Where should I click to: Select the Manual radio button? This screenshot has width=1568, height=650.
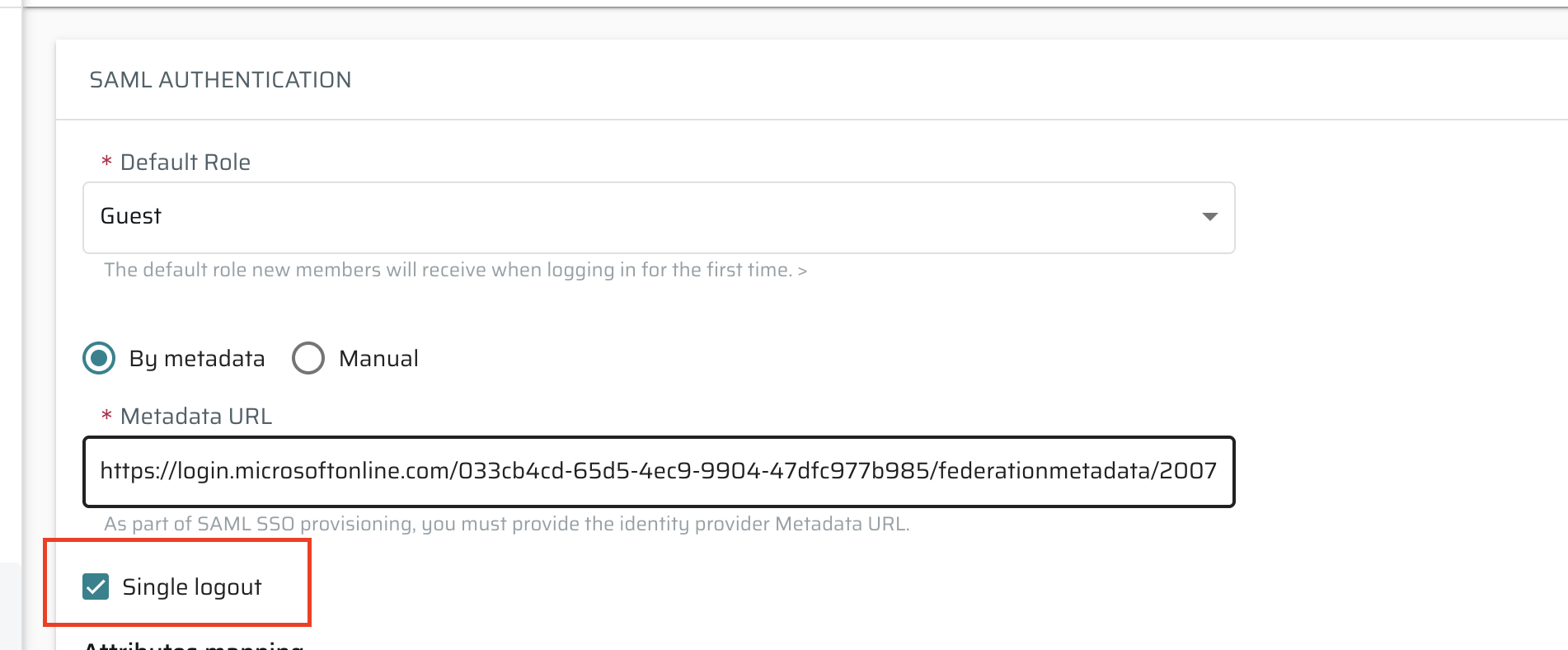pyautogui.click(x=308, y=358)
